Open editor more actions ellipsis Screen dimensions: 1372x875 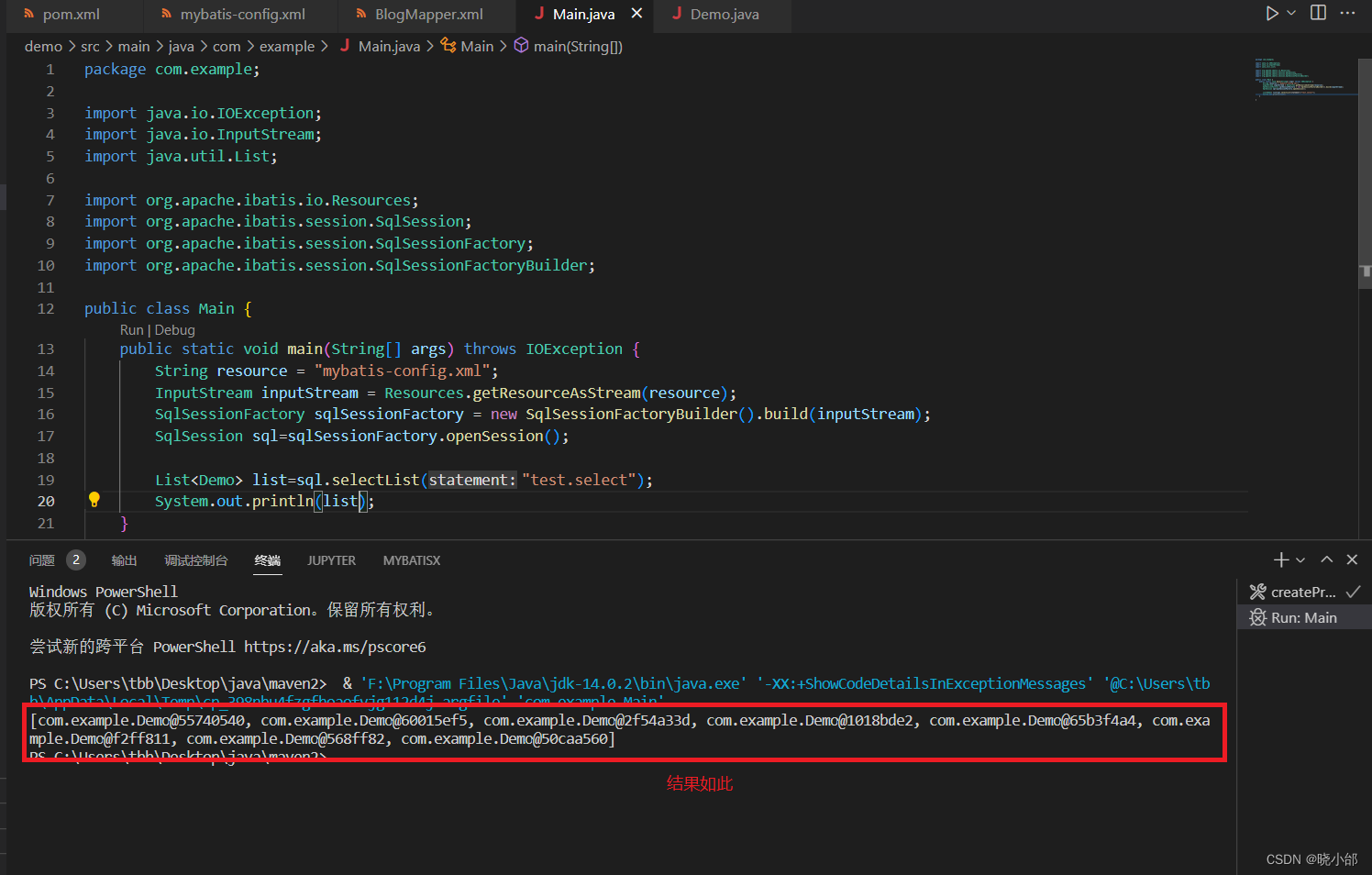1349,13
